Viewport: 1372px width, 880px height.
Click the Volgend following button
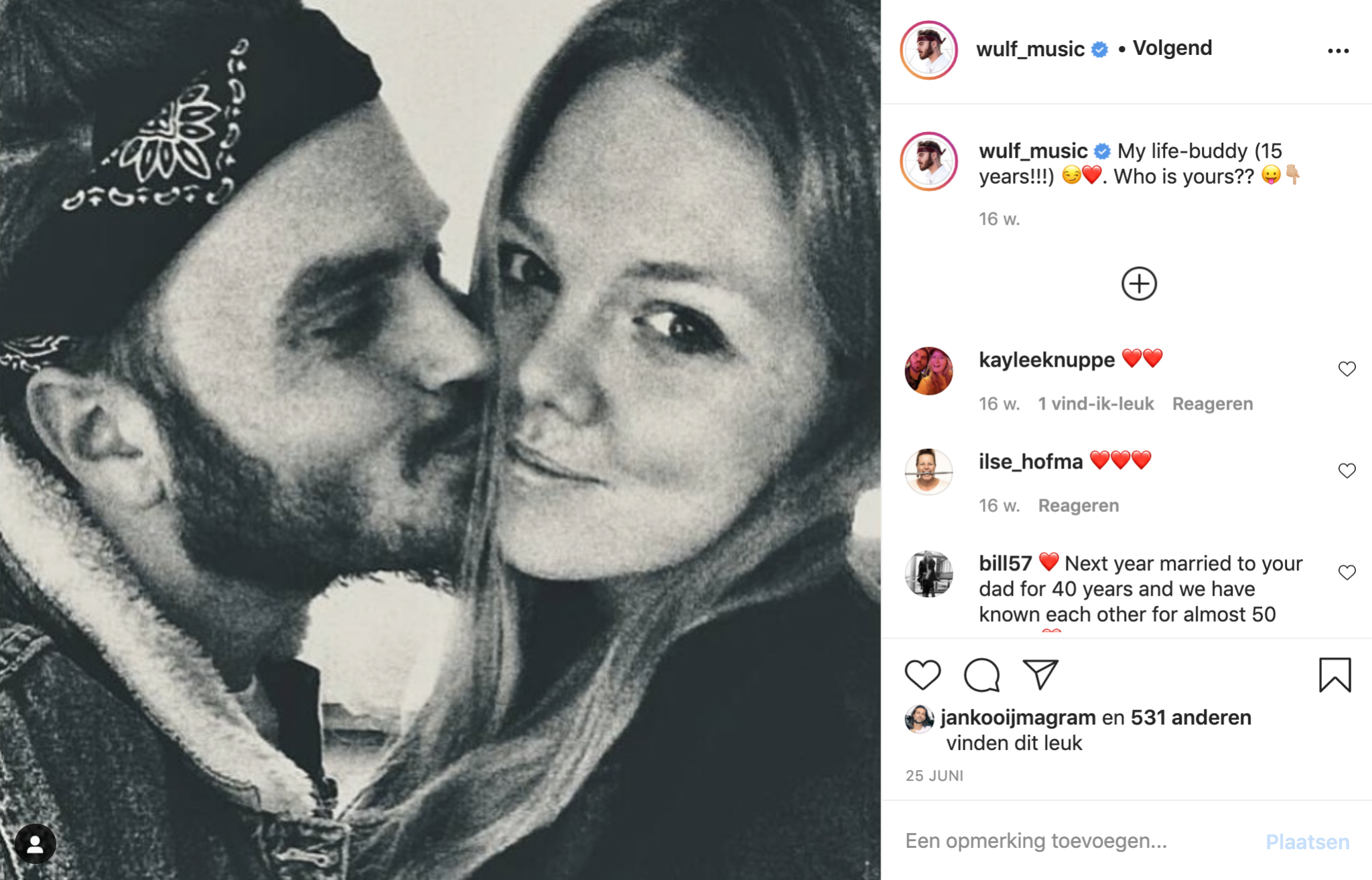1172,48
